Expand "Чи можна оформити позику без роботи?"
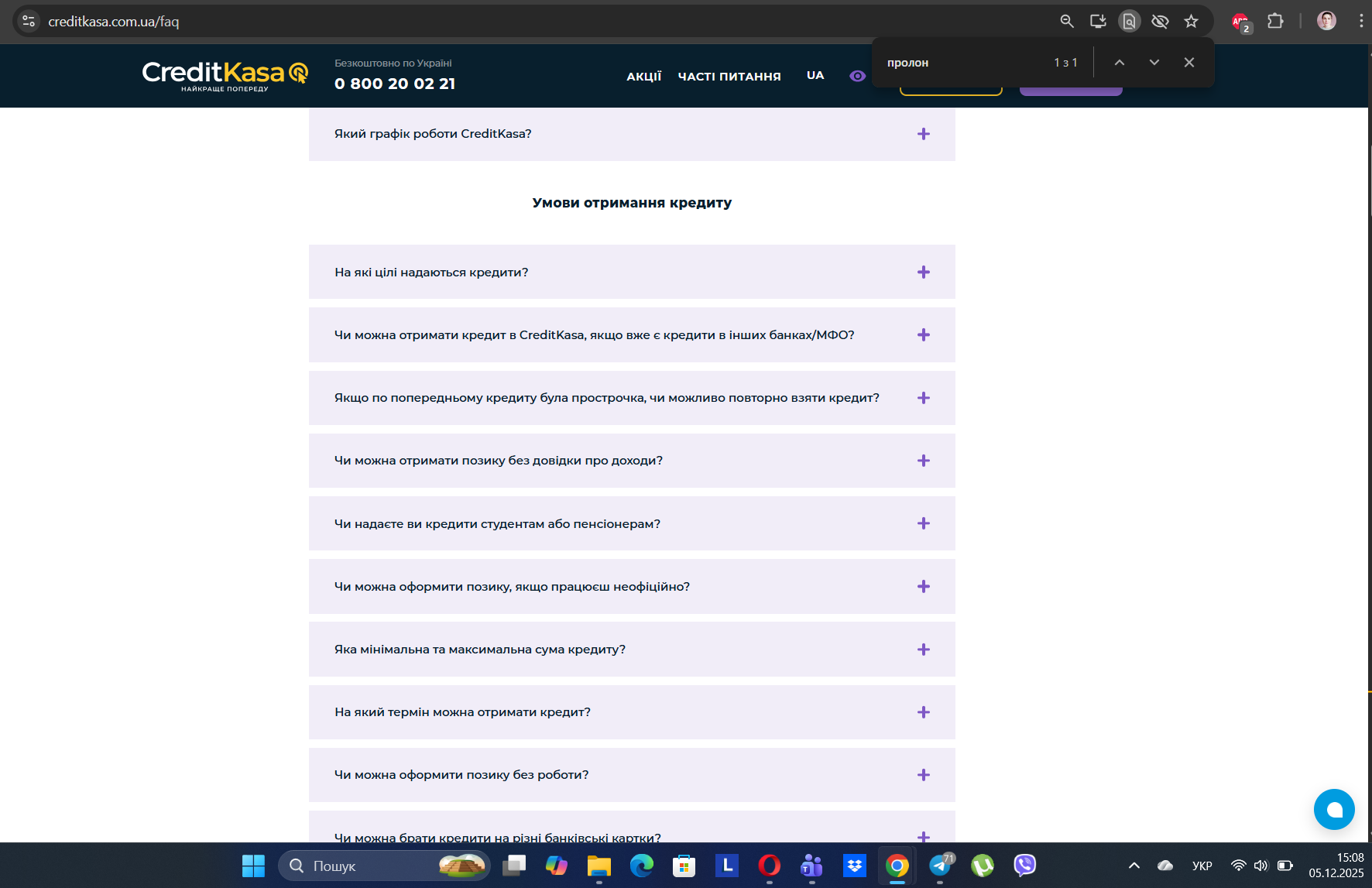Image resolution: width=1372 pixels, height=888 pixels. click(x=632, y=775)
